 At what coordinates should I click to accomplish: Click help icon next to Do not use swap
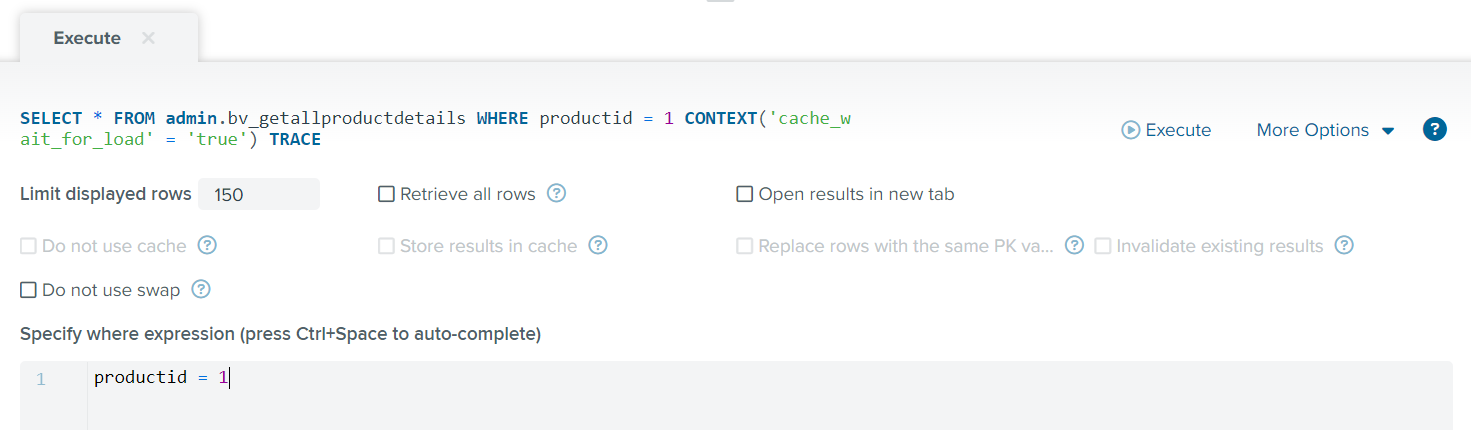(x=201, y=289)
